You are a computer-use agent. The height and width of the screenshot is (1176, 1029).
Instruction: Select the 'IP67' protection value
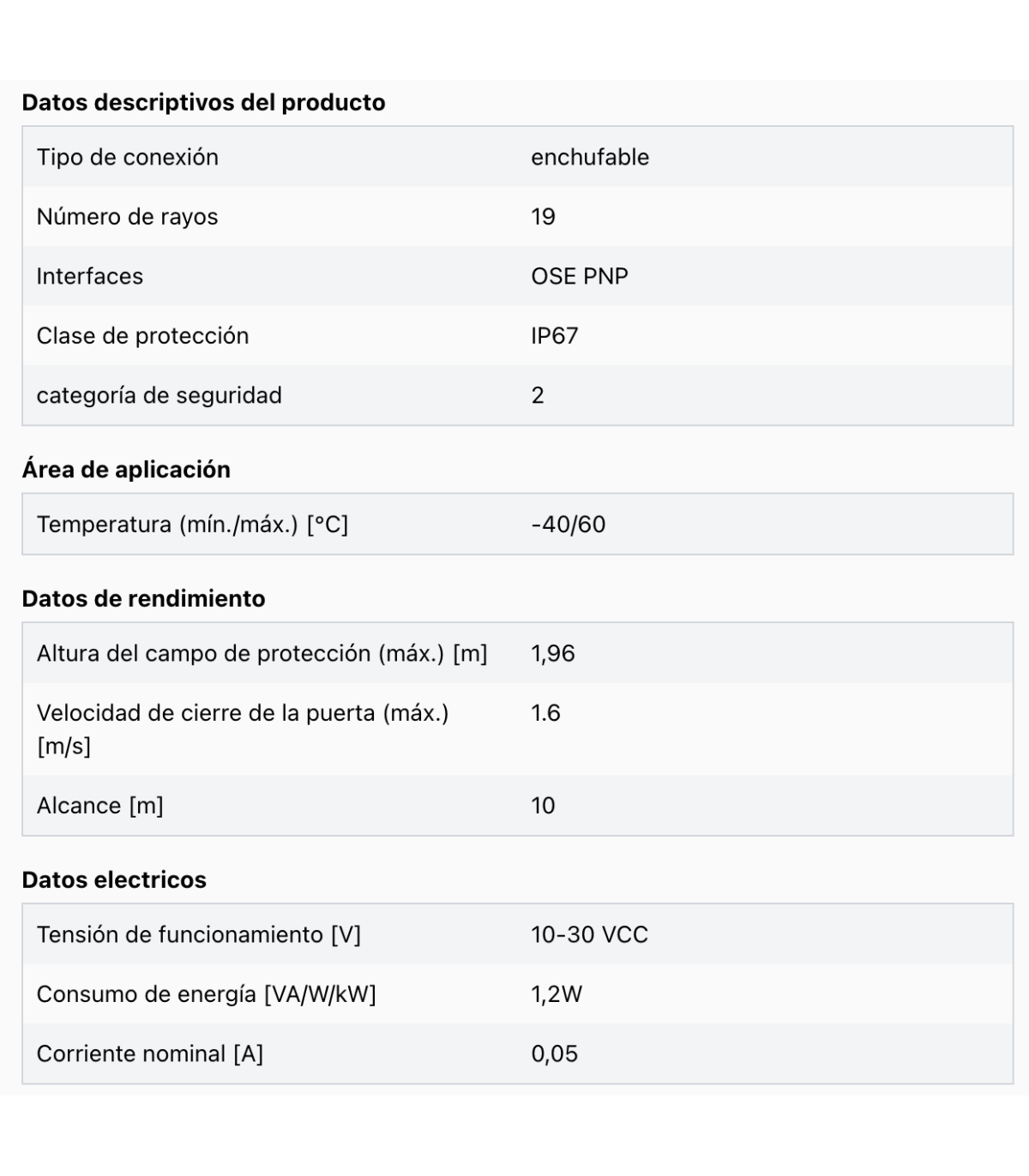point(555,336)
